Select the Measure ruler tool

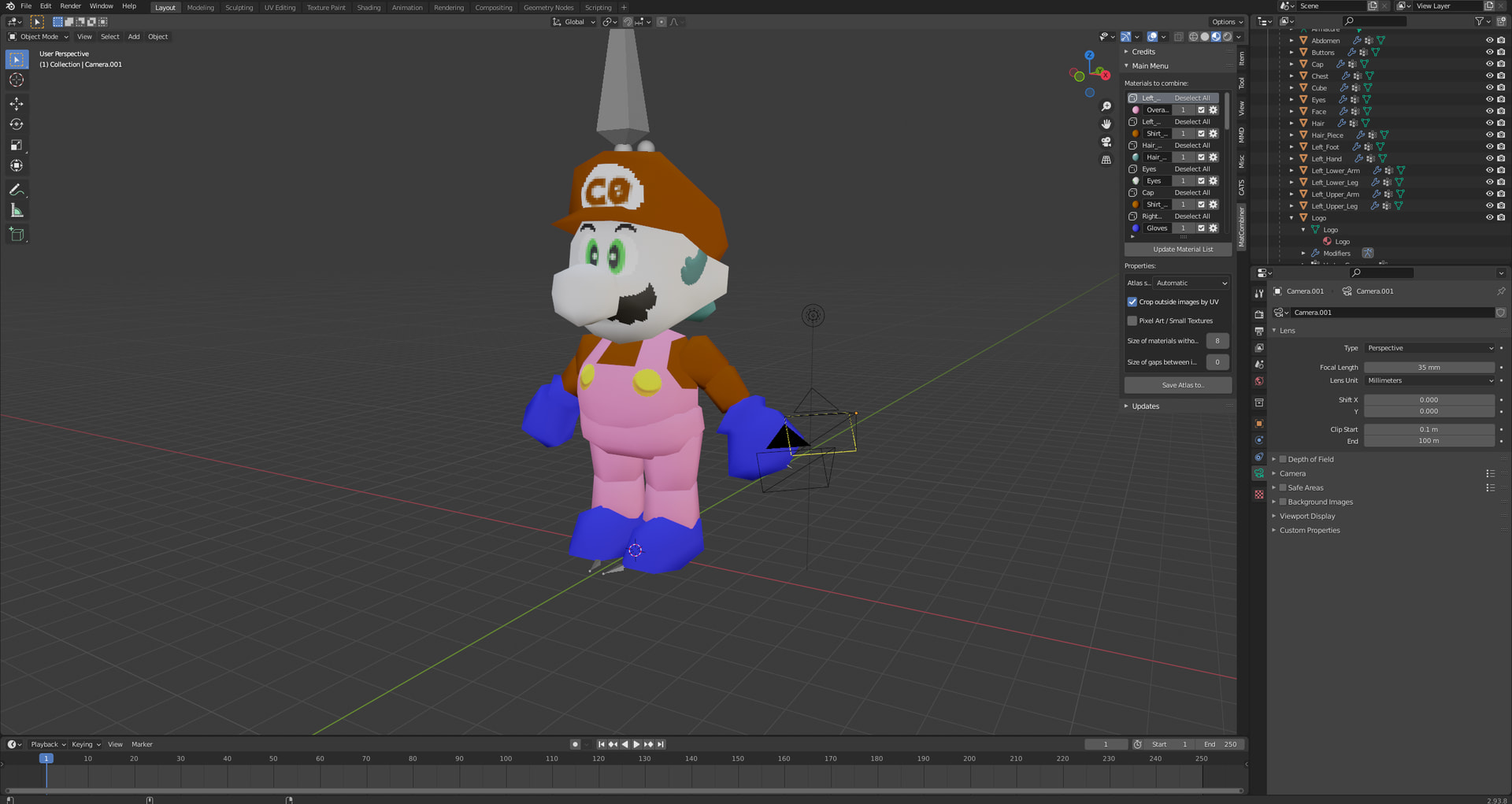(x=17, y=210)
